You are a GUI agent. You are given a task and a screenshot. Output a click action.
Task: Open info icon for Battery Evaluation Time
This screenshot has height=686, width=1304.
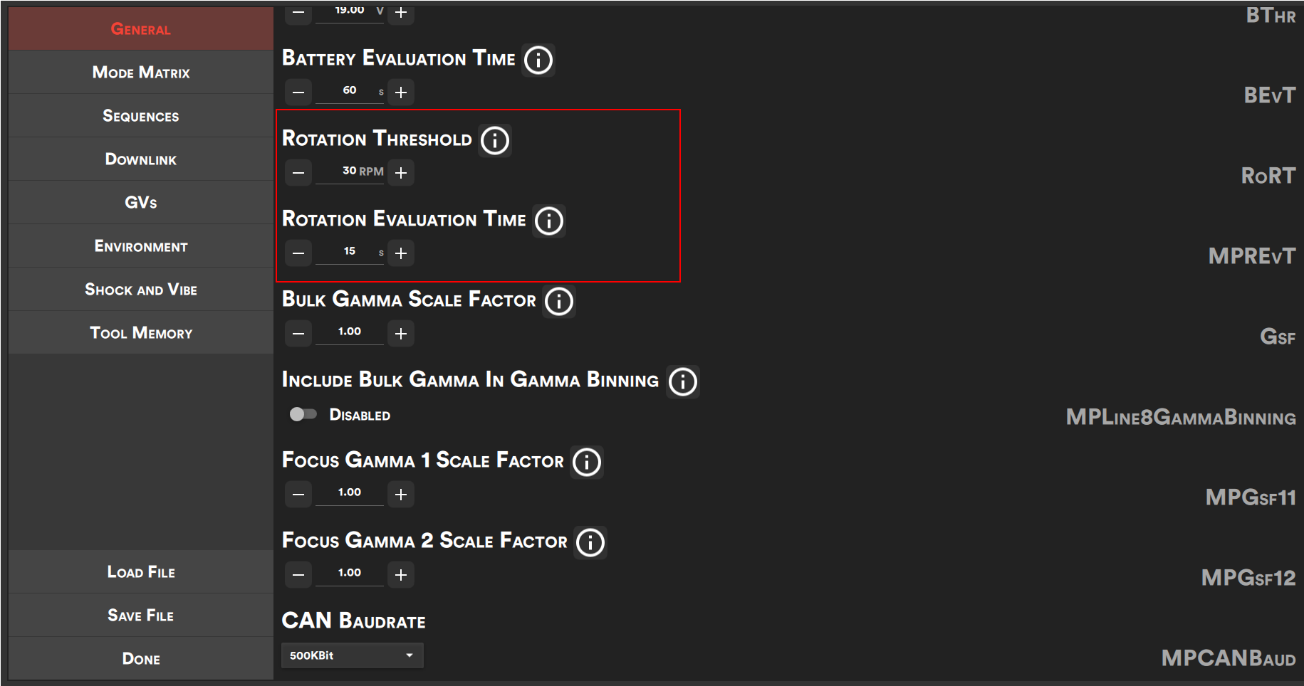[x=538, y=60]
